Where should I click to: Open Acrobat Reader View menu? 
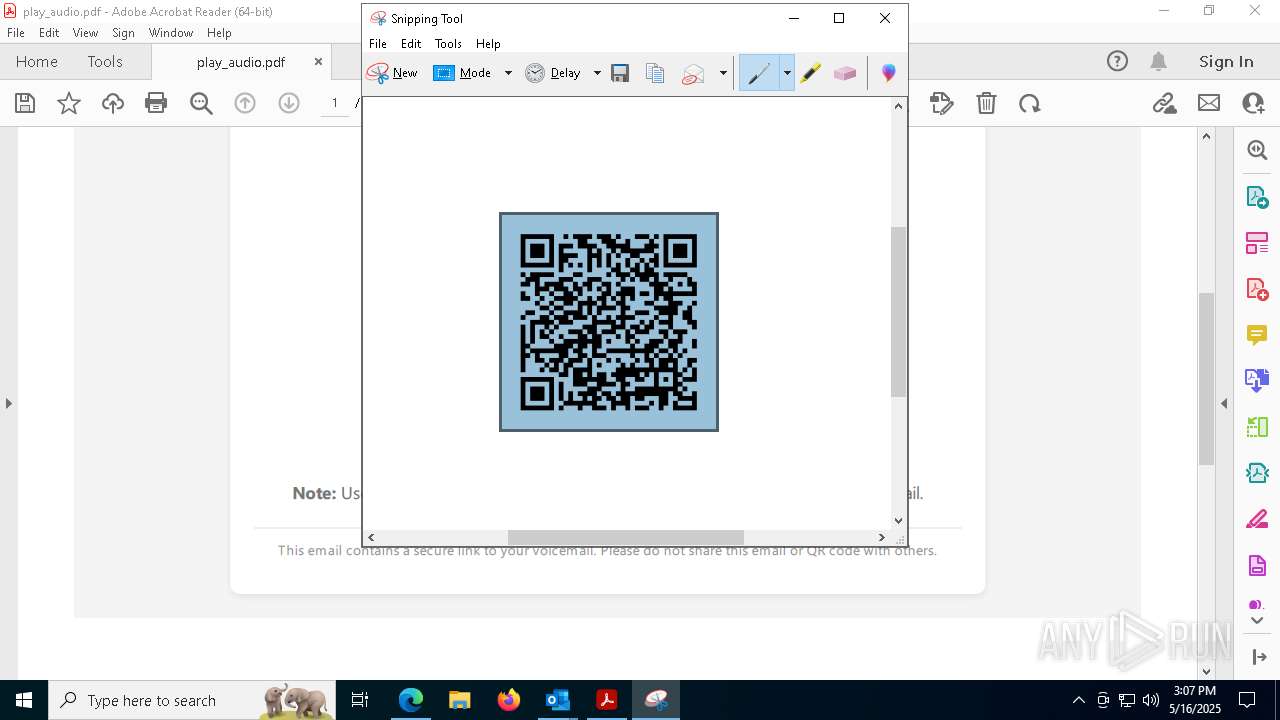85,33
